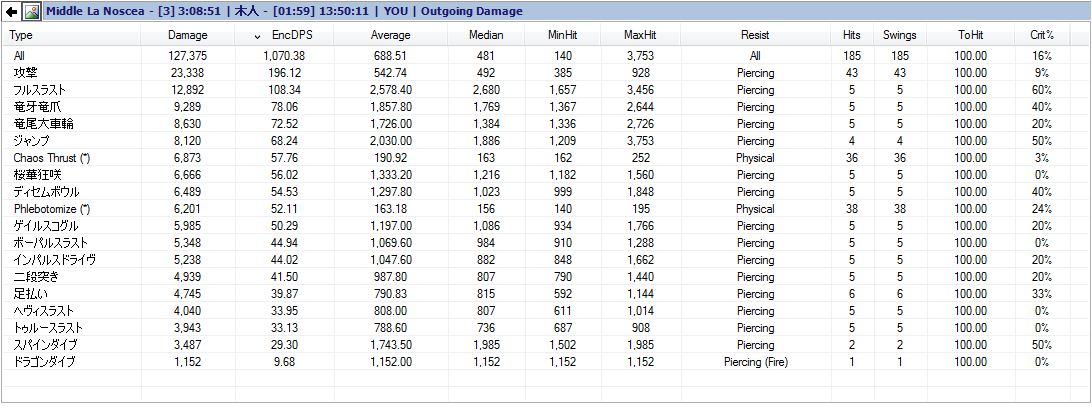1092x408 pixels.
Task: Select the Phlebotomize (*) row
Action: pos(536,209)
